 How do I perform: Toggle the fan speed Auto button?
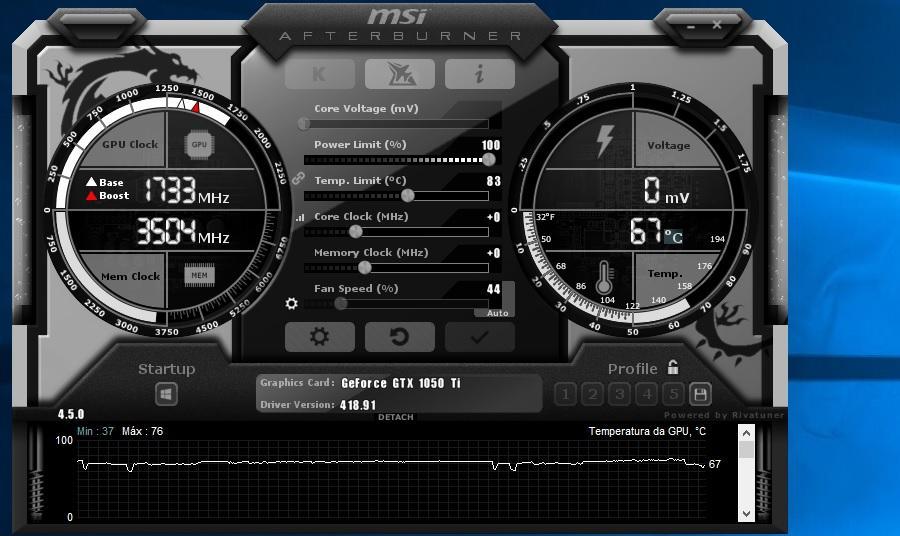(x=497, y=313)
